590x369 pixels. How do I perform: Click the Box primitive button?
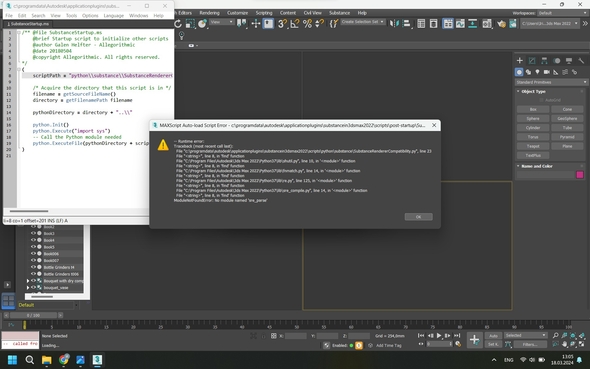(x=533, y=109)
